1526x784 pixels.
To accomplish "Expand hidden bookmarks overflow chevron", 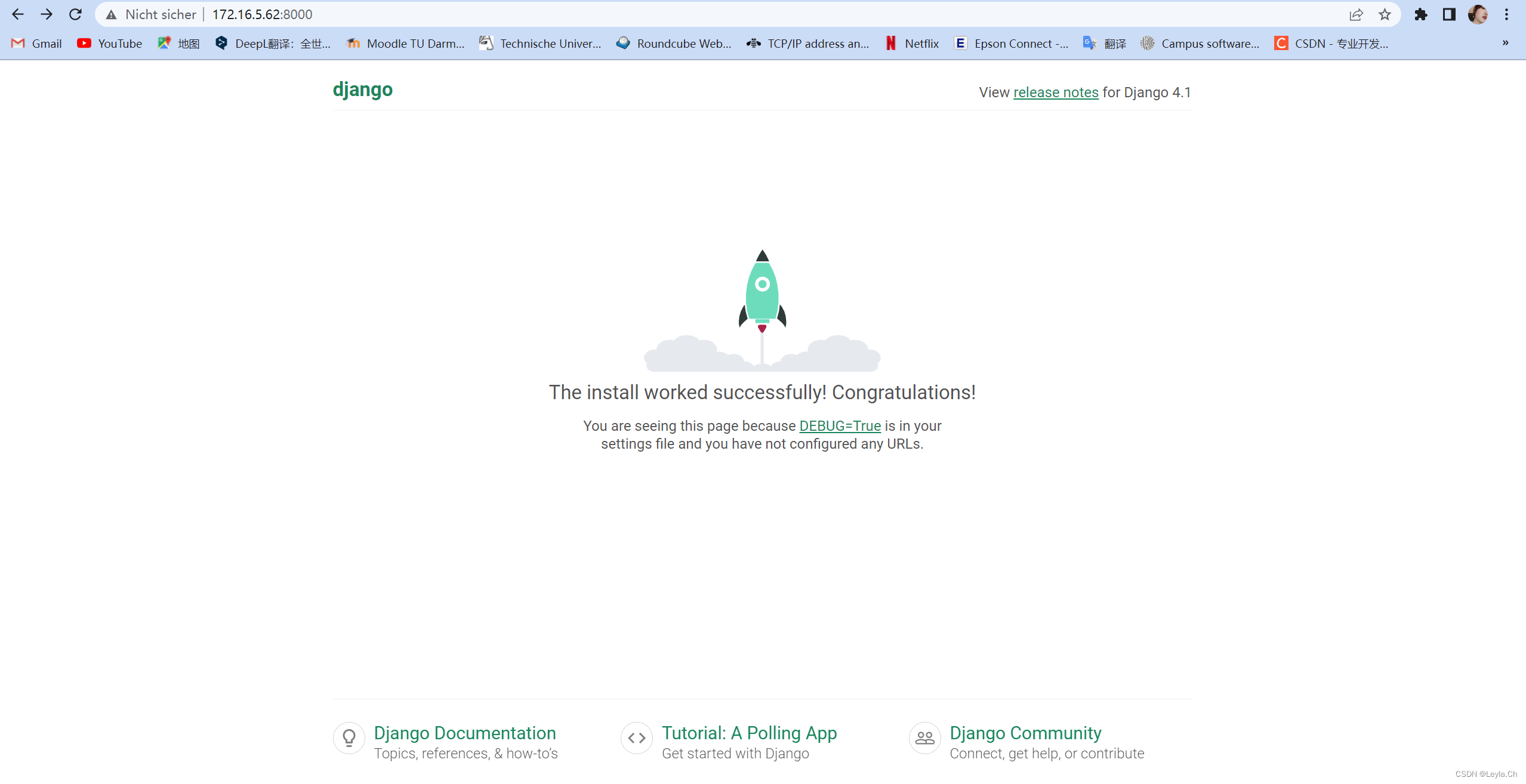I will point(1505,43).
